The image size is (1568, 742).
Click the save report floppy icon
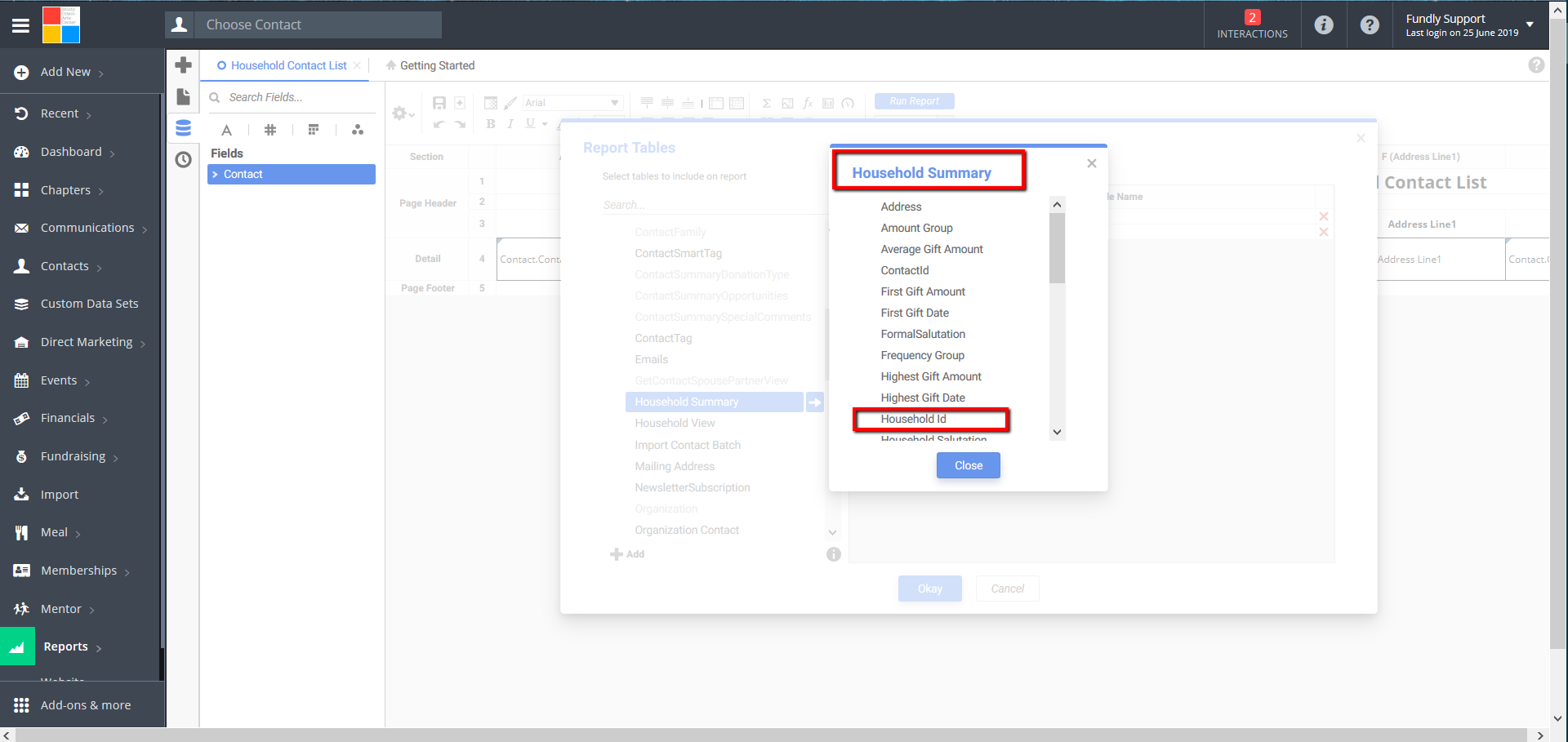[x=439, y=103]
